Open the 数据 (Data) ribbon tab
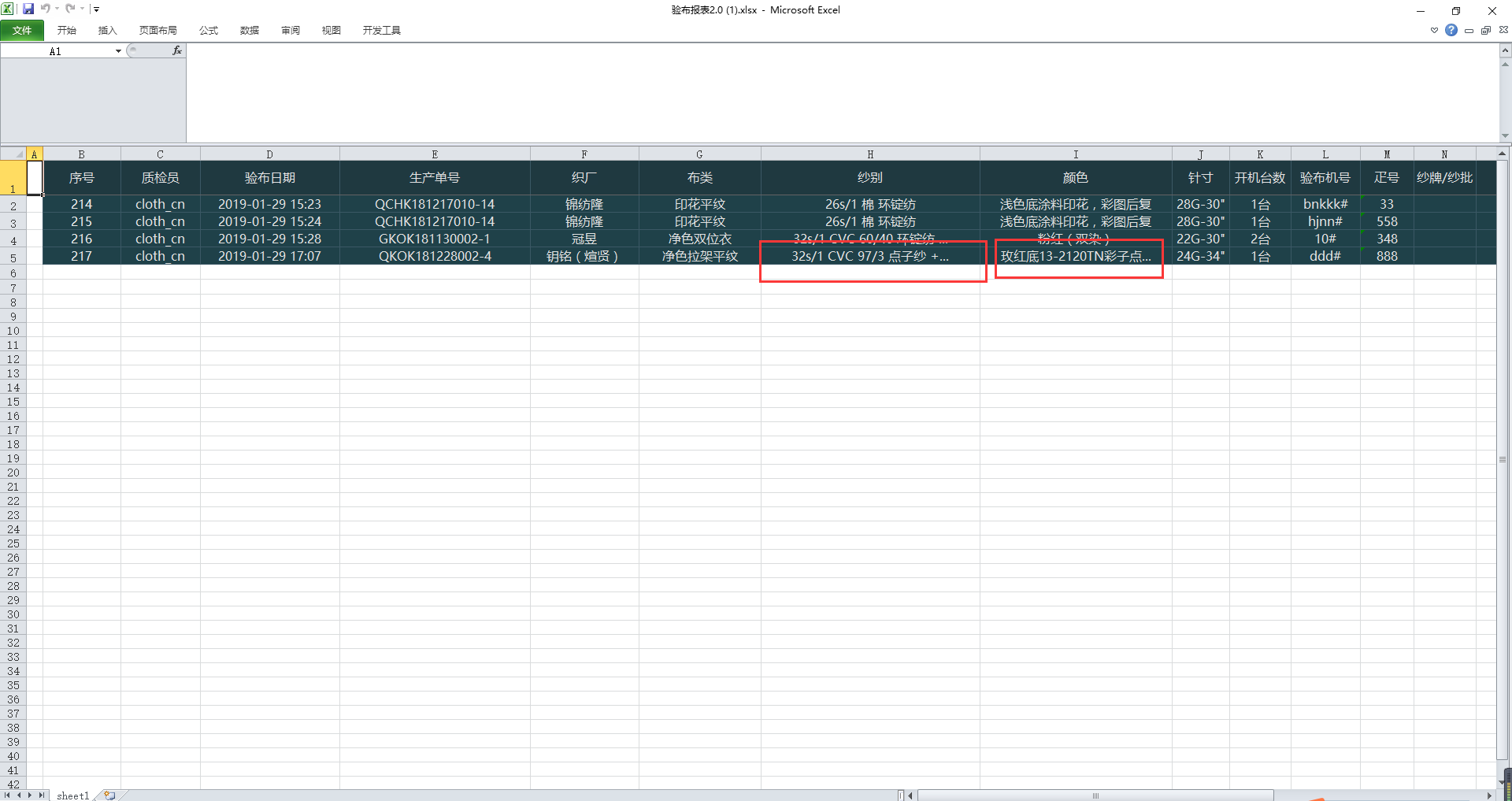 pyautogui.click(x=249, y=30)
